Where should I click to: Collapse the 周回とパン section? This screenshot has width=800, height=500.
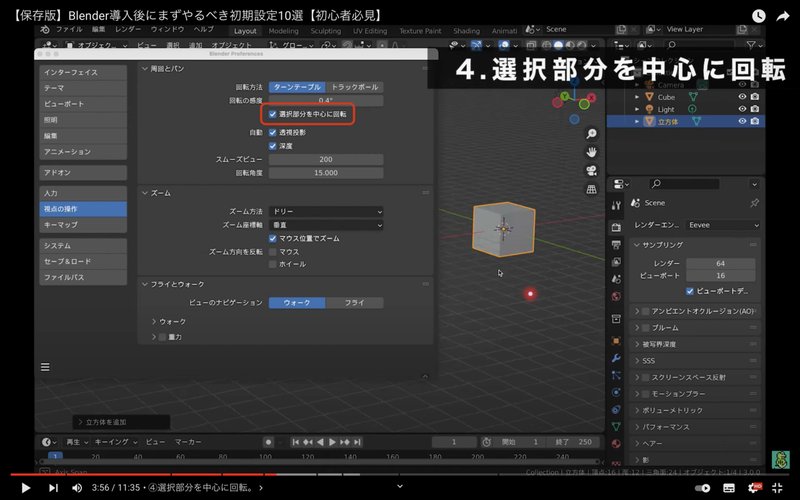click(145, 68)
